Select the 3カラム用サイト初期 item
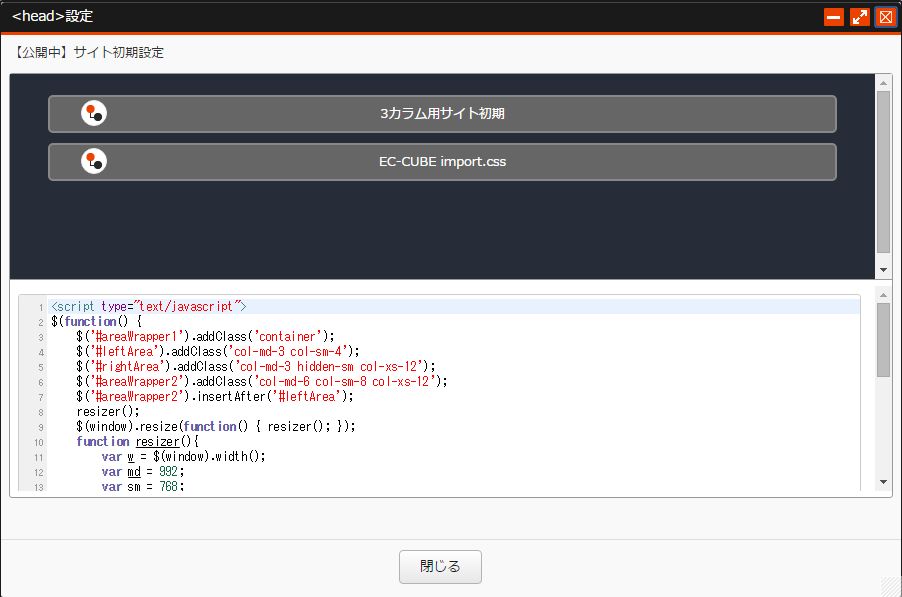The height and width of the screenshot is (597, 902). [x=442, y=114]
